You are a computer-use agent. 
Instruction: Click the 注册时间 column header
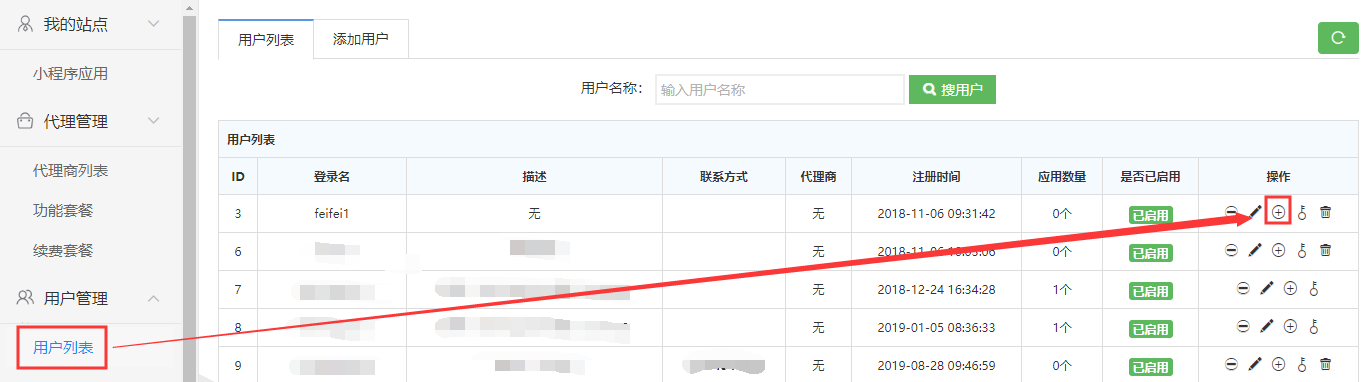click(x=936, y=177)
